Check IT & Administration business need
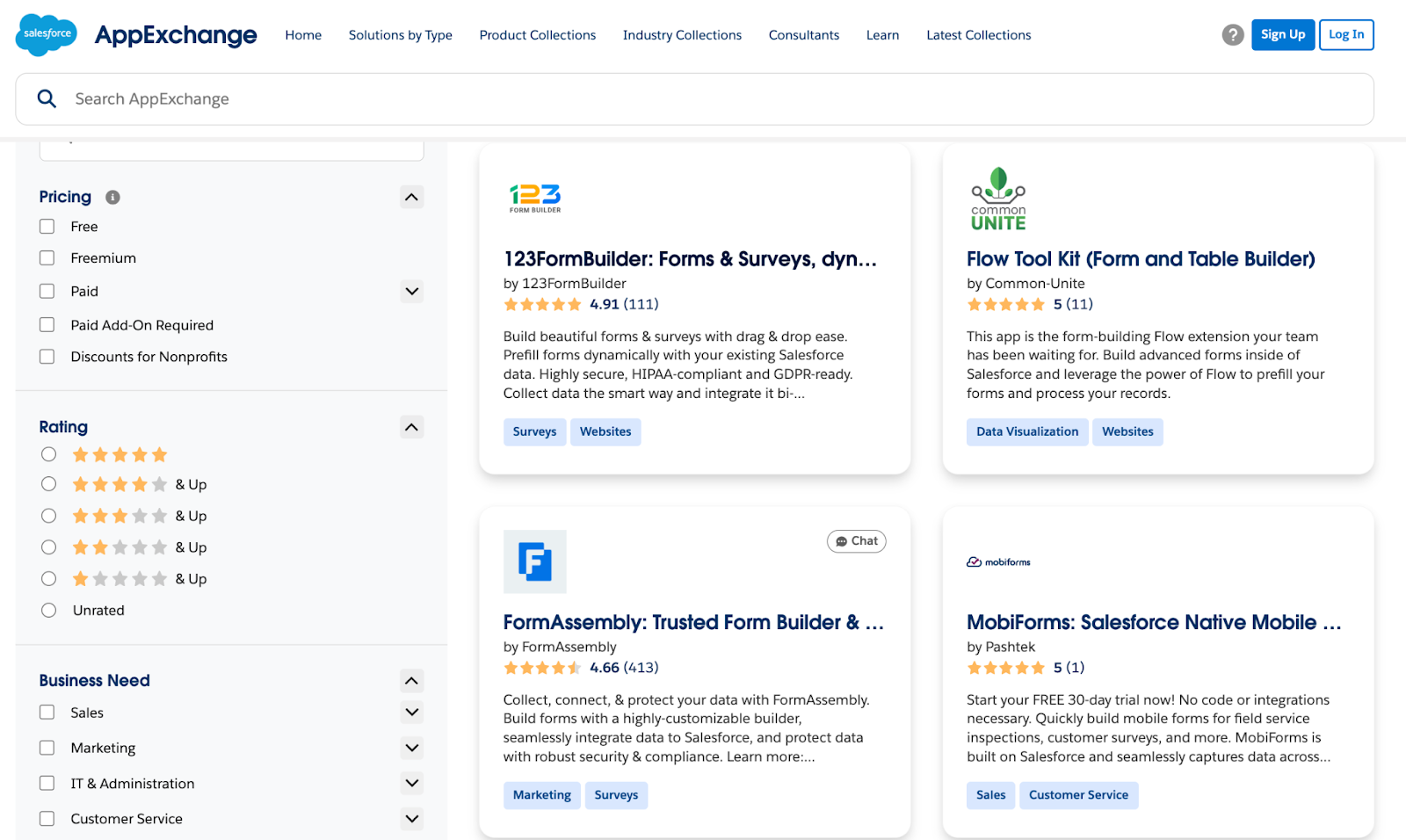This screenshot has height=840, width=1406. pyautogui.click(x=47, y=783)
